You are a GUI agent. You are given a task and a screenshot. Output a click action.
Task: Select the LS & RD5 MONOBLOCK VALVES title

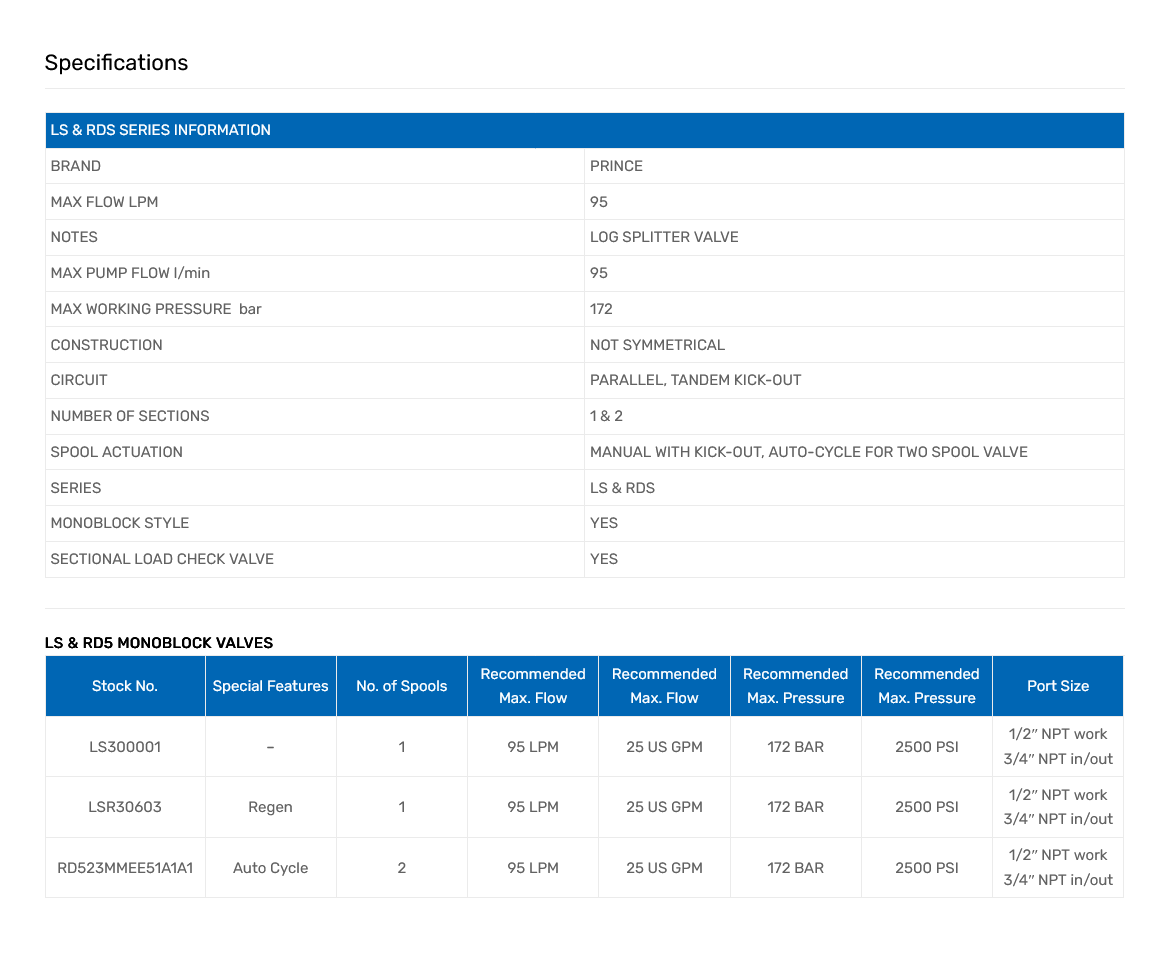pos(159,643)
